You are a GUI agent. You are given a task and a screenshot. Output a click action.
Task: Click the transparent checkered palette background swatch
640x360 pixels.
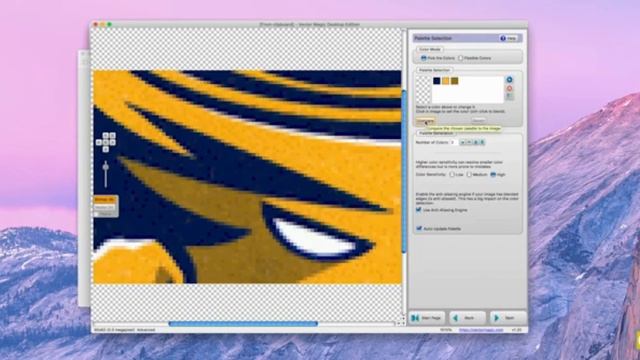pyautogui.click(x=423, y=89)
